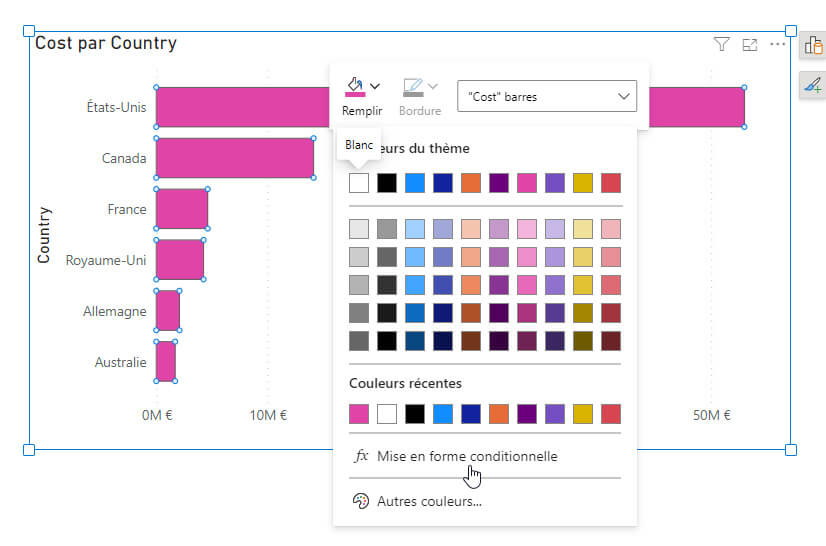The height and width of the screenshot is (546, 826).
Task: Choose the orange theme color swatch
Action: [x=471, y=183]
